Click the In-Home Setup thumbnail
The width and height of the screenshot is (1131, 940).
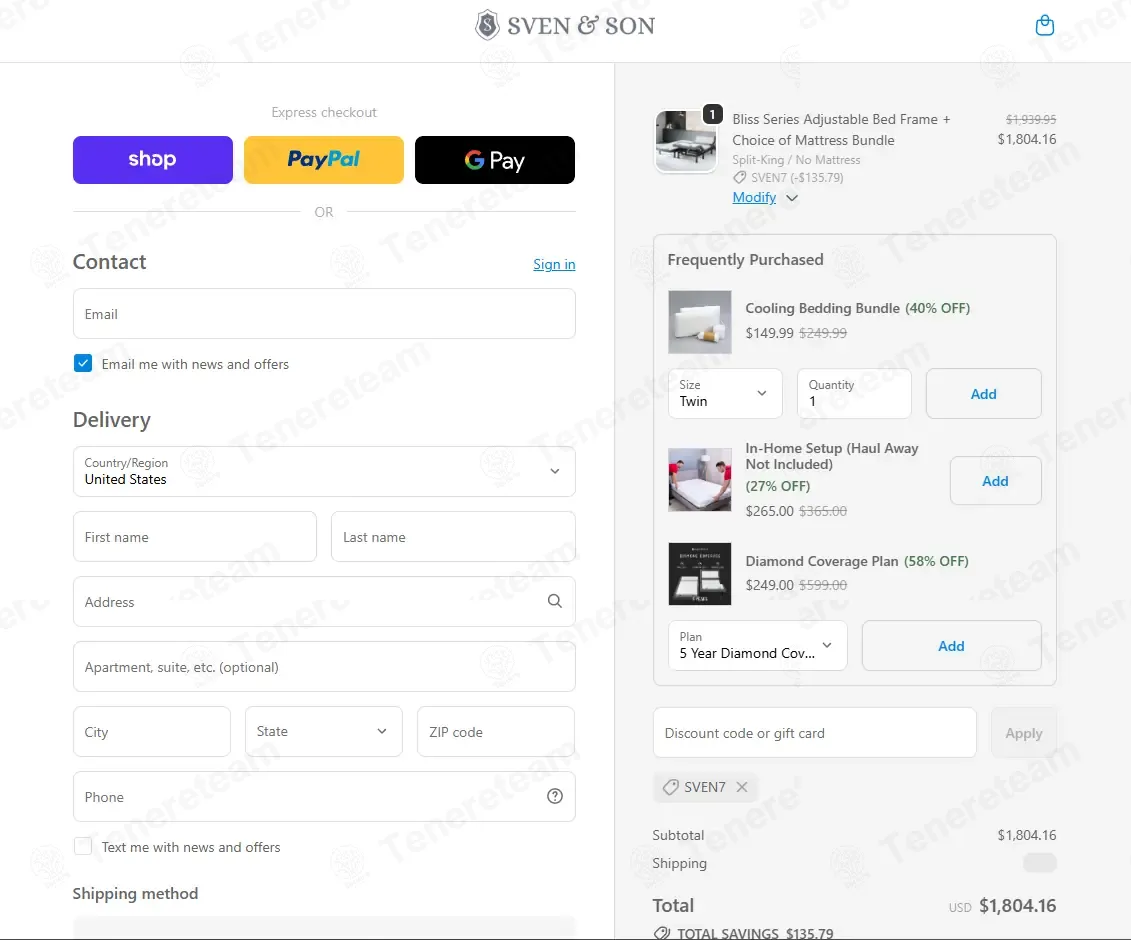coord(700,480)
